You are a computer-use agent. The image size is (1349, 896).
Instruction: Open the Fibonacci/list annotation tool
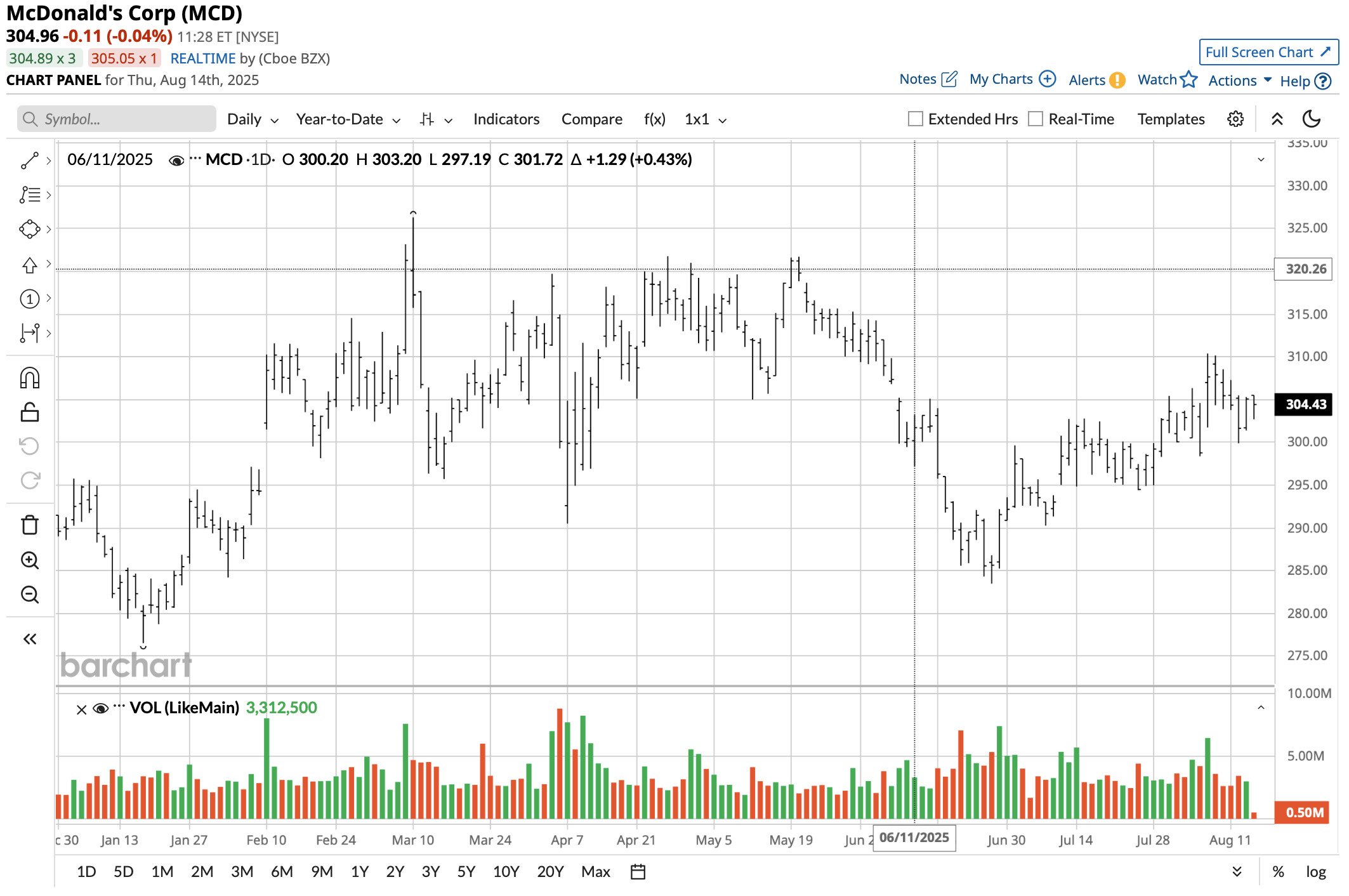pos(29,195)
